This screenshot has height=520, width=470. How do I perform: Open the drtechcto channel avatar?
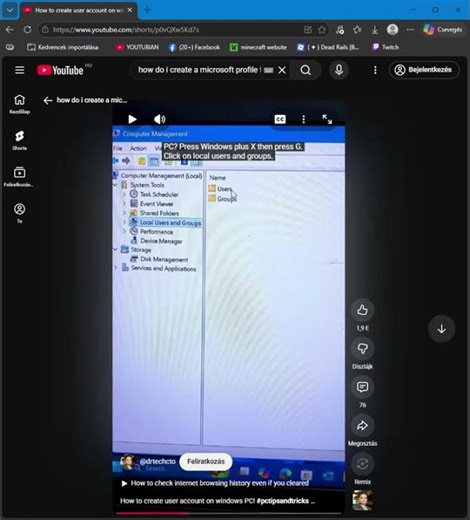[x=127, y=462]
